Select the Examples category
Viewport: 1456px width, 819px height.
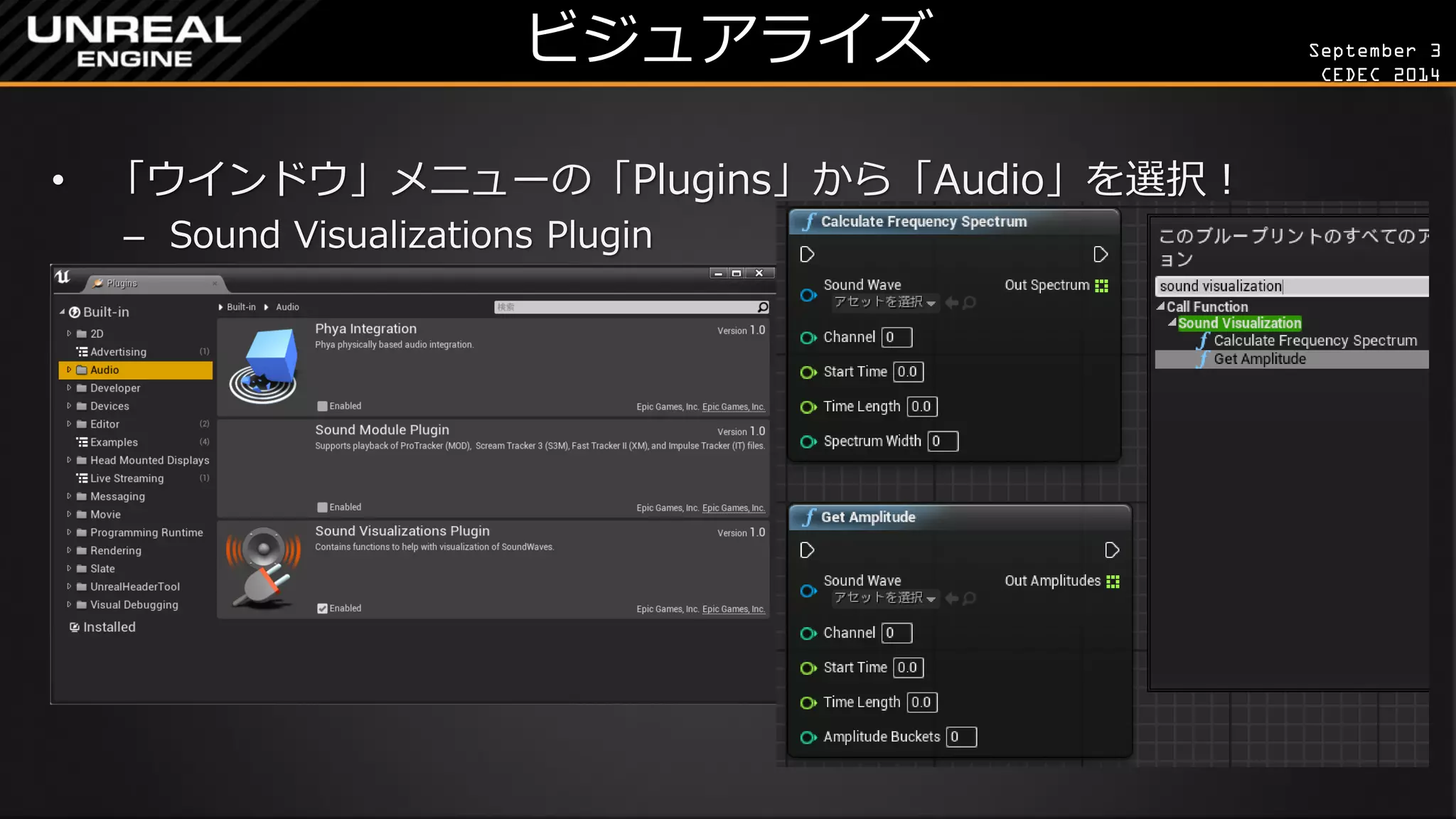[x=136, y=442]
